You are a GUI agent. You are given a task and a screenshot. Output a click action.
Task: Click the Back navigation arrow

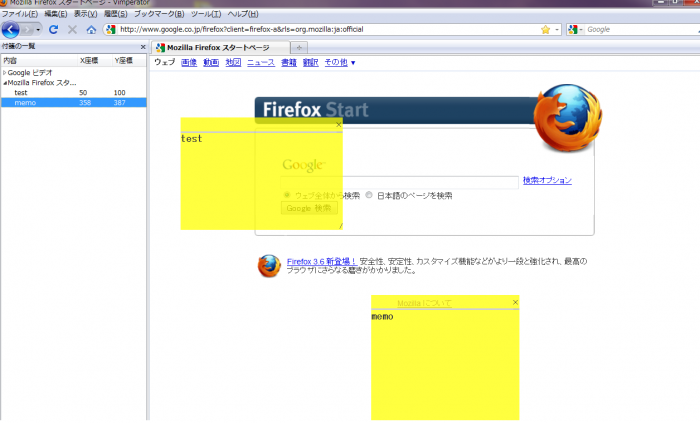(x=10, y=29)
